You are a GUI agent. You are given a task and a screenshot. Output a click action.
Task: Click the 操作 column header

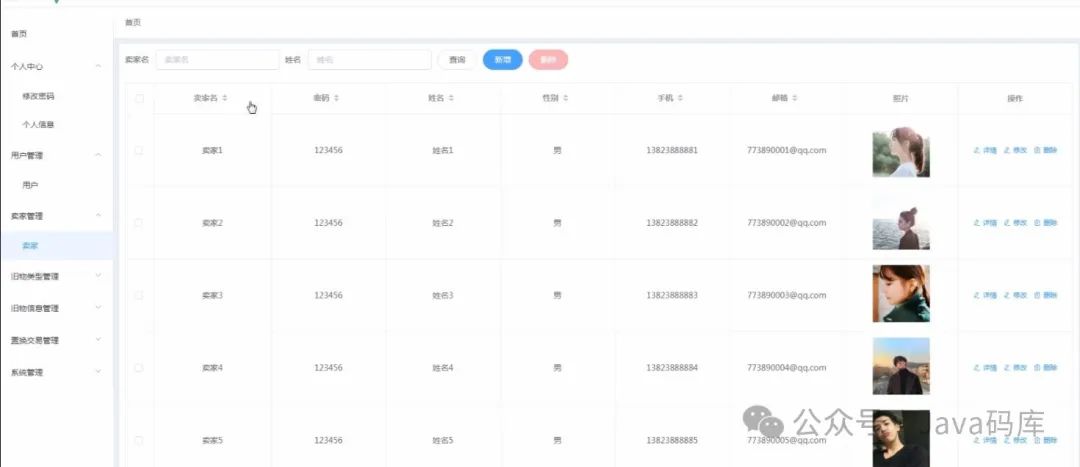point(1015,98)
